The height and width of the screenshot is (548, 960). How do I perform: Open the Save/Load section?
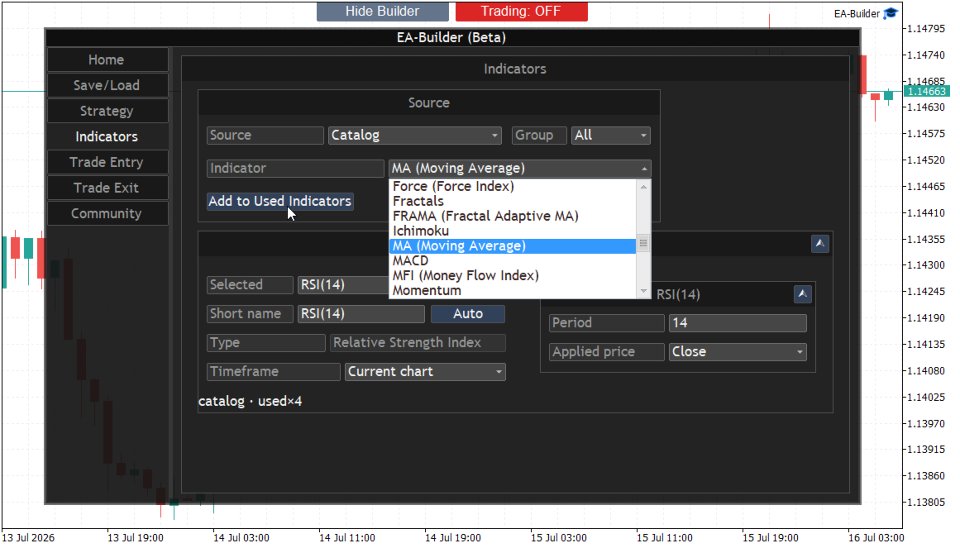click(x=107, y=85)
